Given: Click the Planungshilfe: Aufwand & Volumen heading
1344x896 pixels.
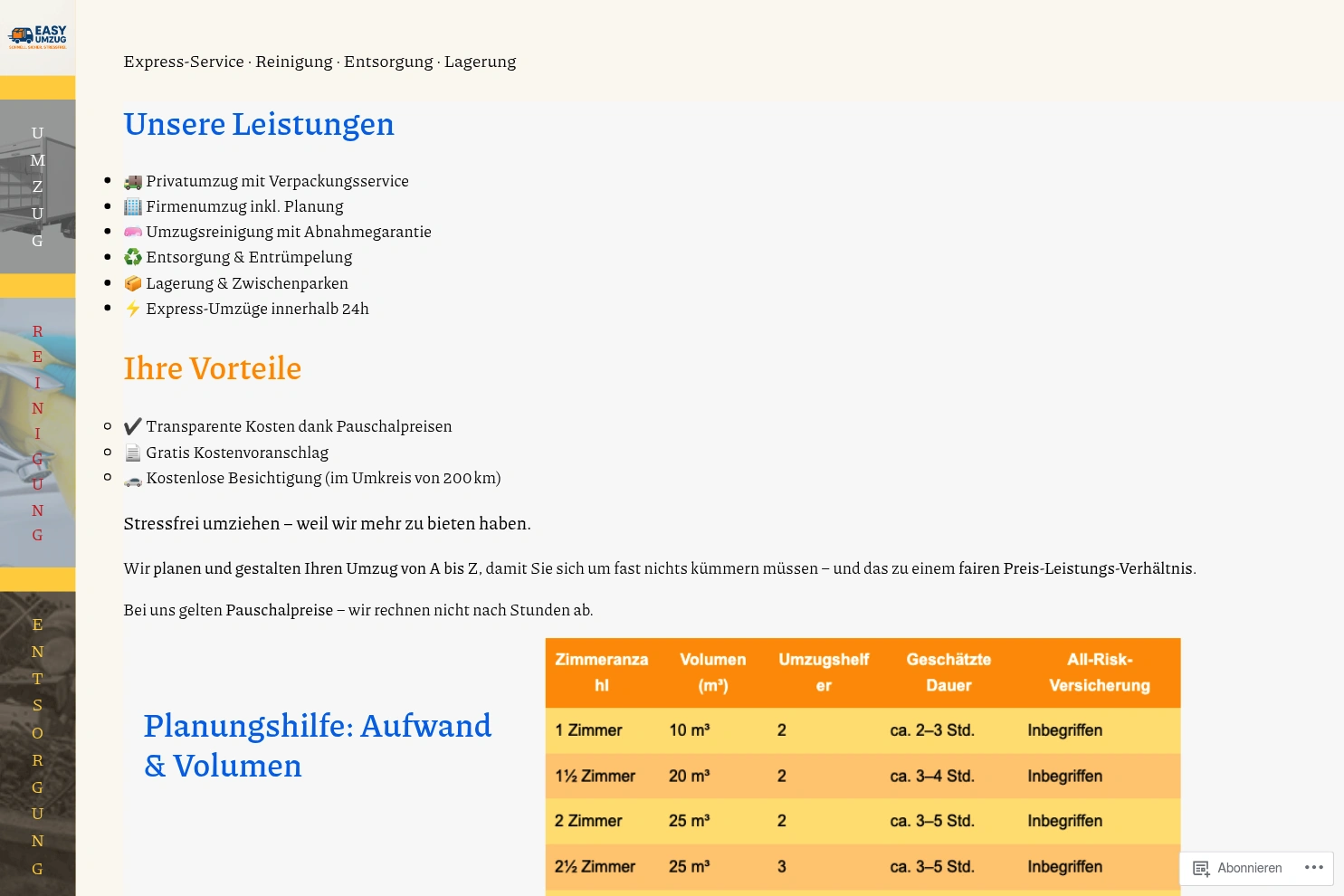Looking at the screenshot, I should pyautogui.click(x=318, y=745).
